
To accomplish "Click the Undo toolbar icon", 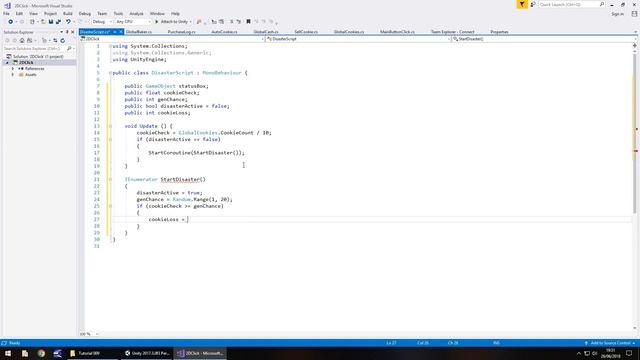I will tap(68, 22).
